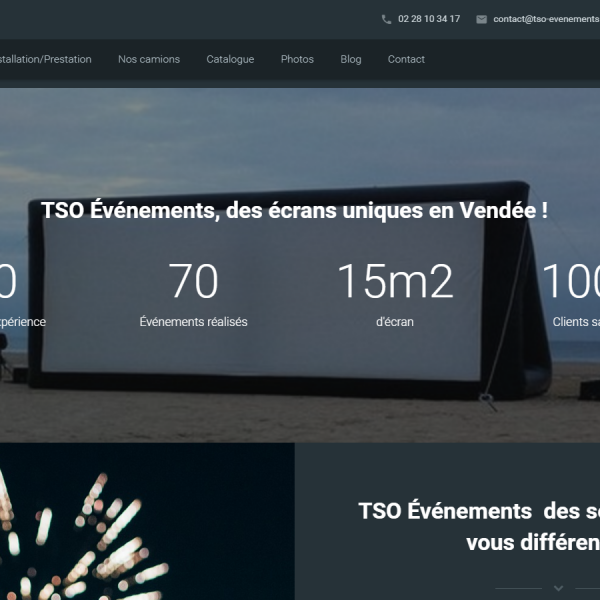The width and height of the screenshot is (600, 600).
Task: Click the 70 events counter number
Action: [193, 282]
